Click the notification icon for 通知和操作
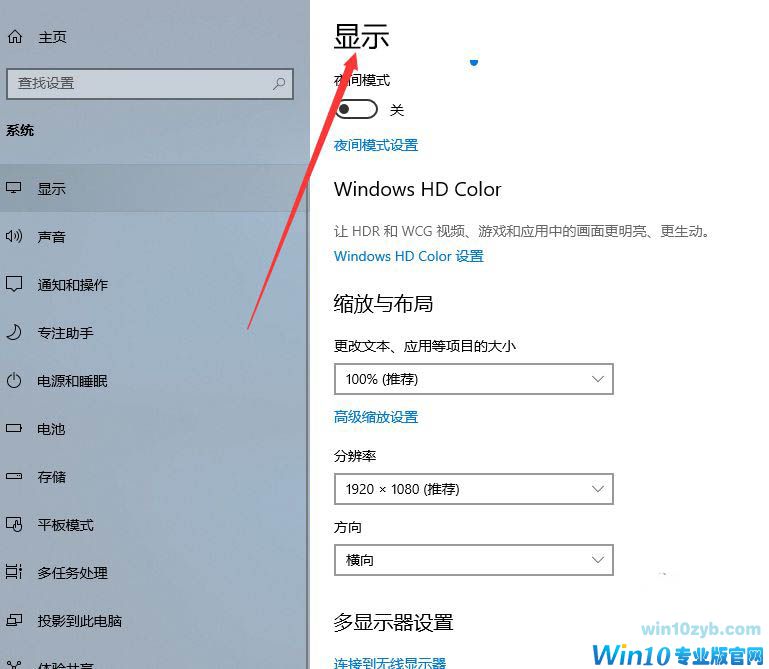 [14, 284]
